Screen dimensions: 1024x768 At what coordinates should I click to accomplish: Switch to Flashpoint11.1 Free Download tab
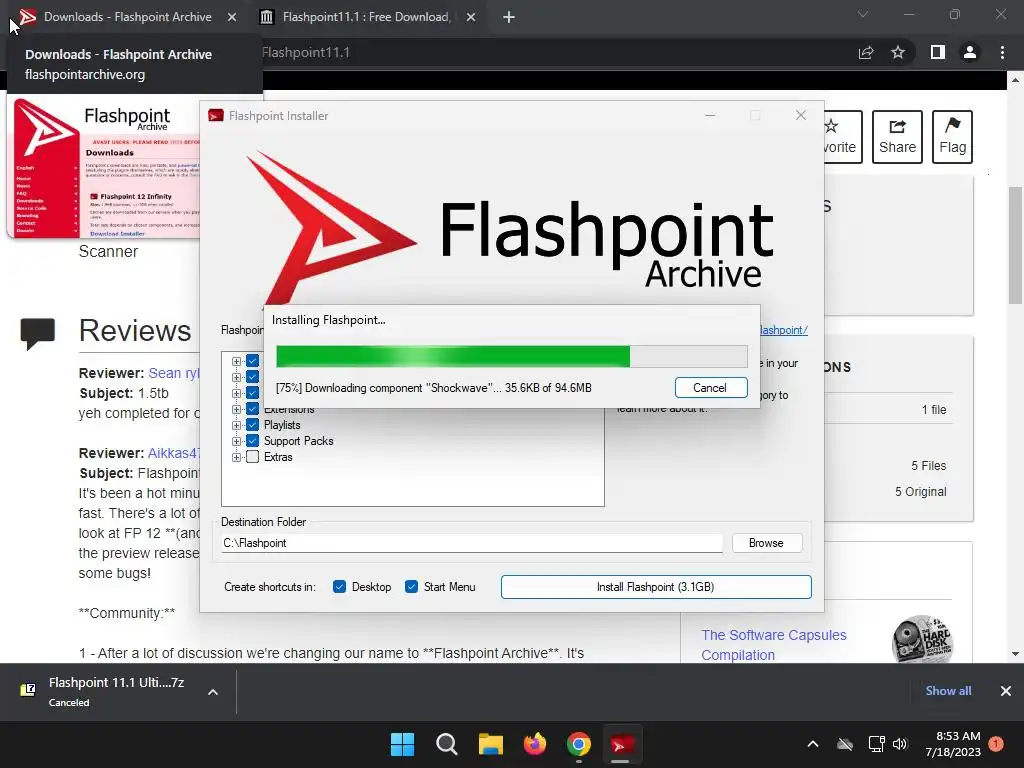point(366,17)
